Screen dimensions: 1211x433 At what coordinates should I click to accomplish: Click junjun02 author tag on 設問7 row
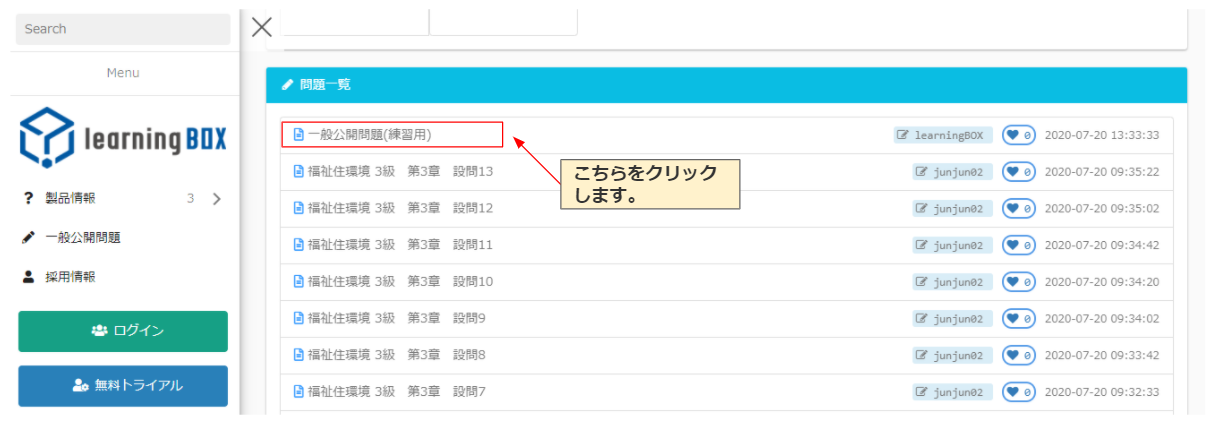point(951,392)
